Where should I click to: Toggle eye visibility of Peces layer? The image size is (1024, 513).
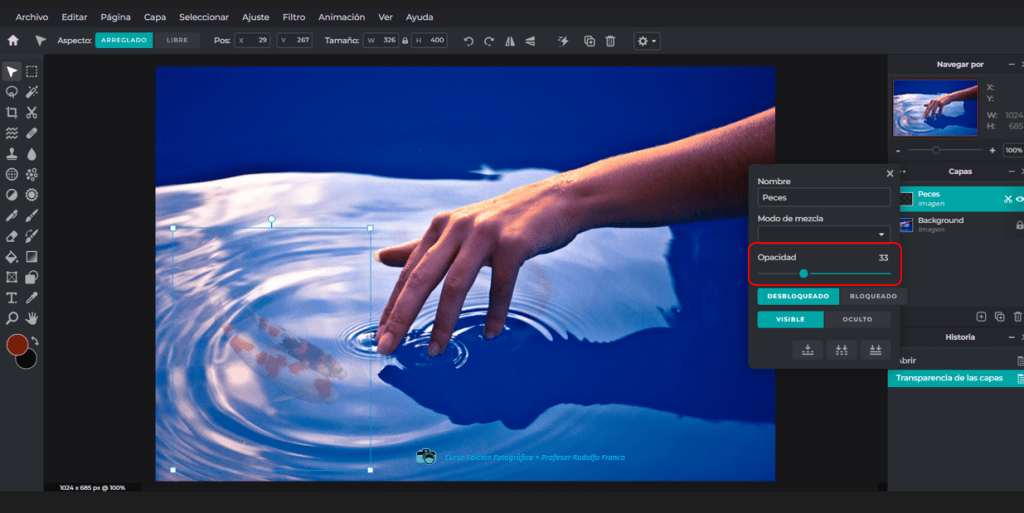pyautogui.click(x=1020, y=199)
